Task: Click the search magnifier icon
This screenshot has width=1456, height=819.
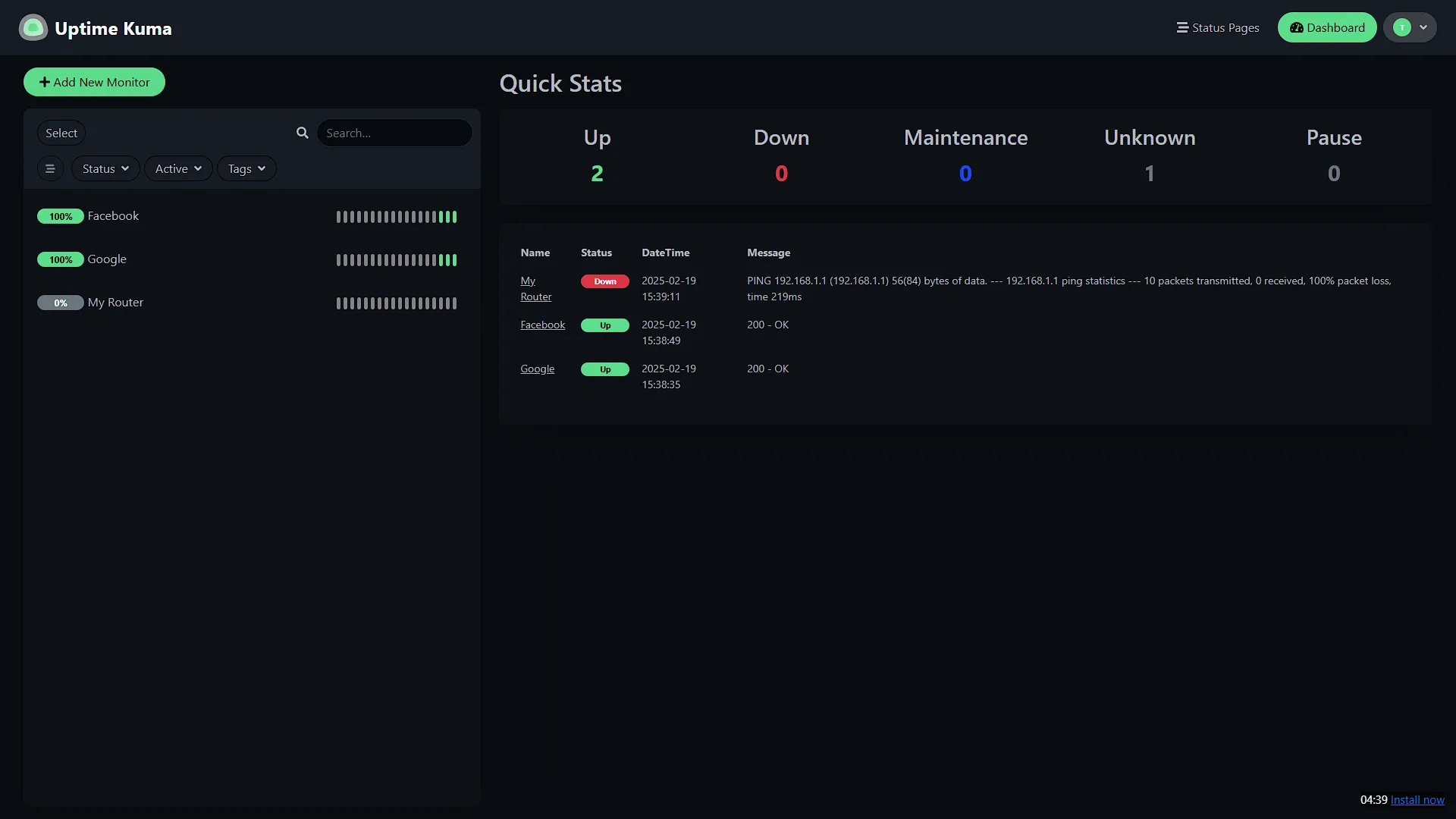Action: [x=303, y=133]
